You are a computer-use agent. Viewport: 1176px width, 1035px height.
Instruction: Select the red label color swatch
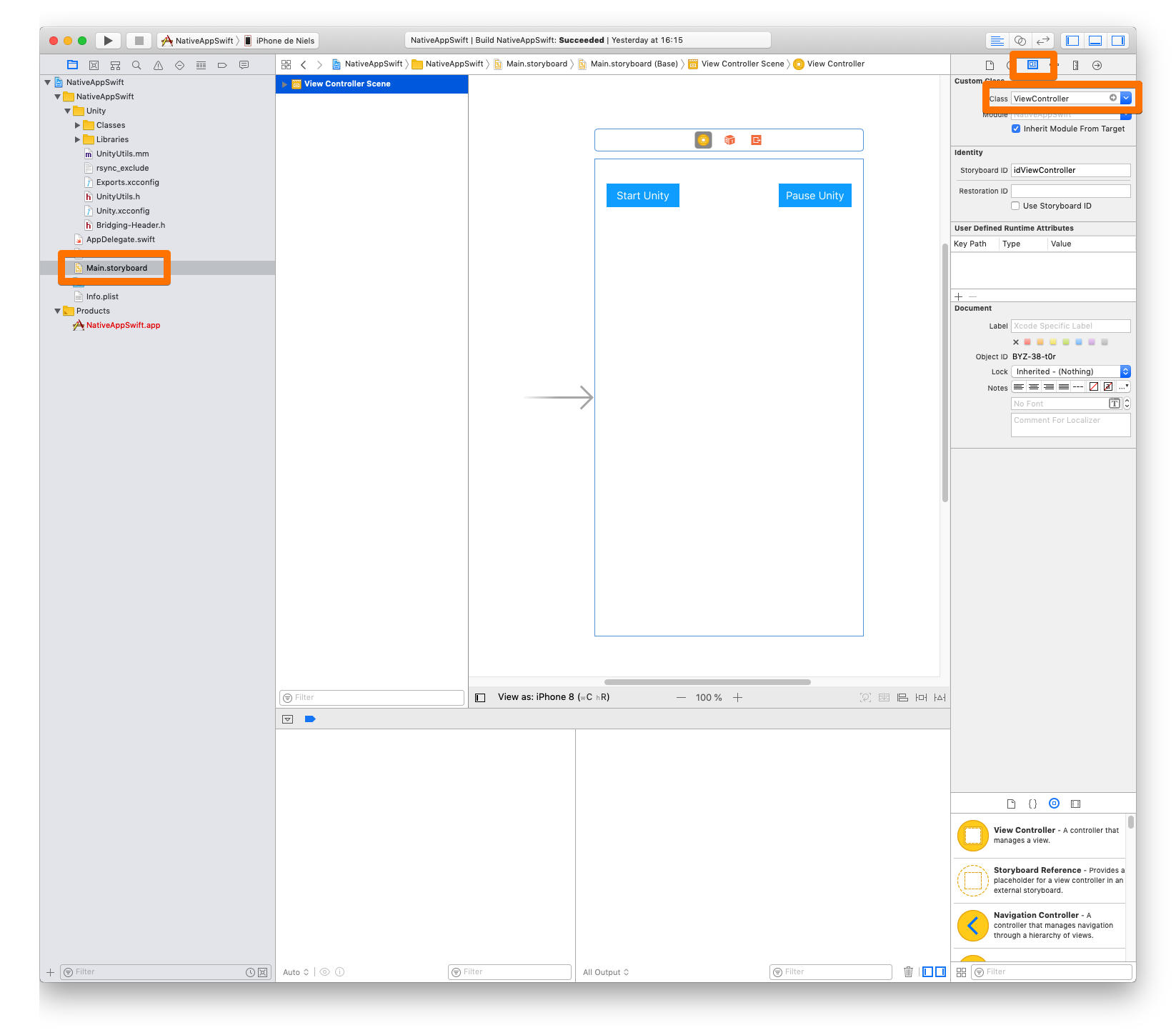click(1027, 342)
